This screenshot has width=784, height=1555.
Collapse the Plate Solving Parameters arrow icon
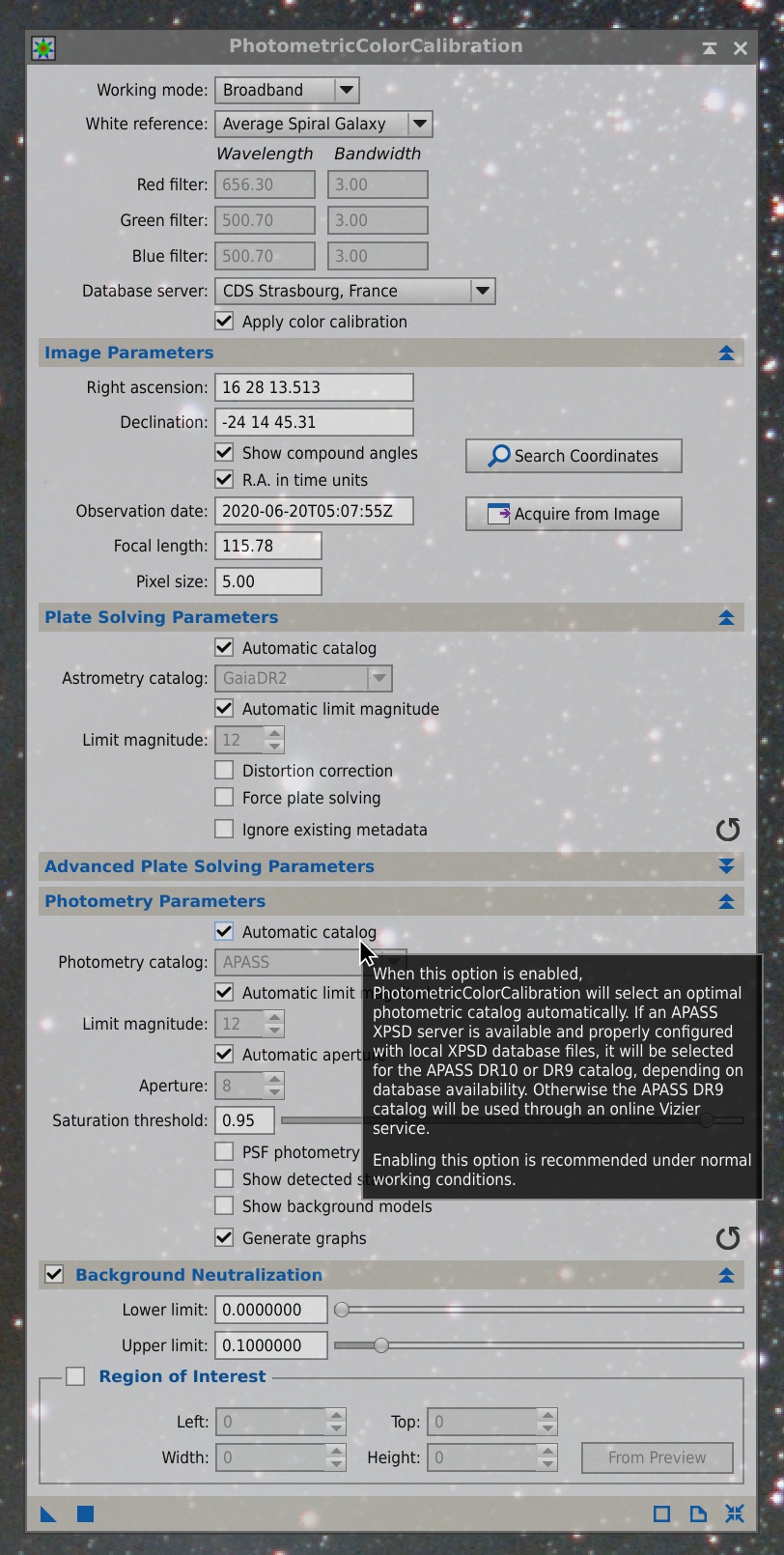[x=727, y=618]
